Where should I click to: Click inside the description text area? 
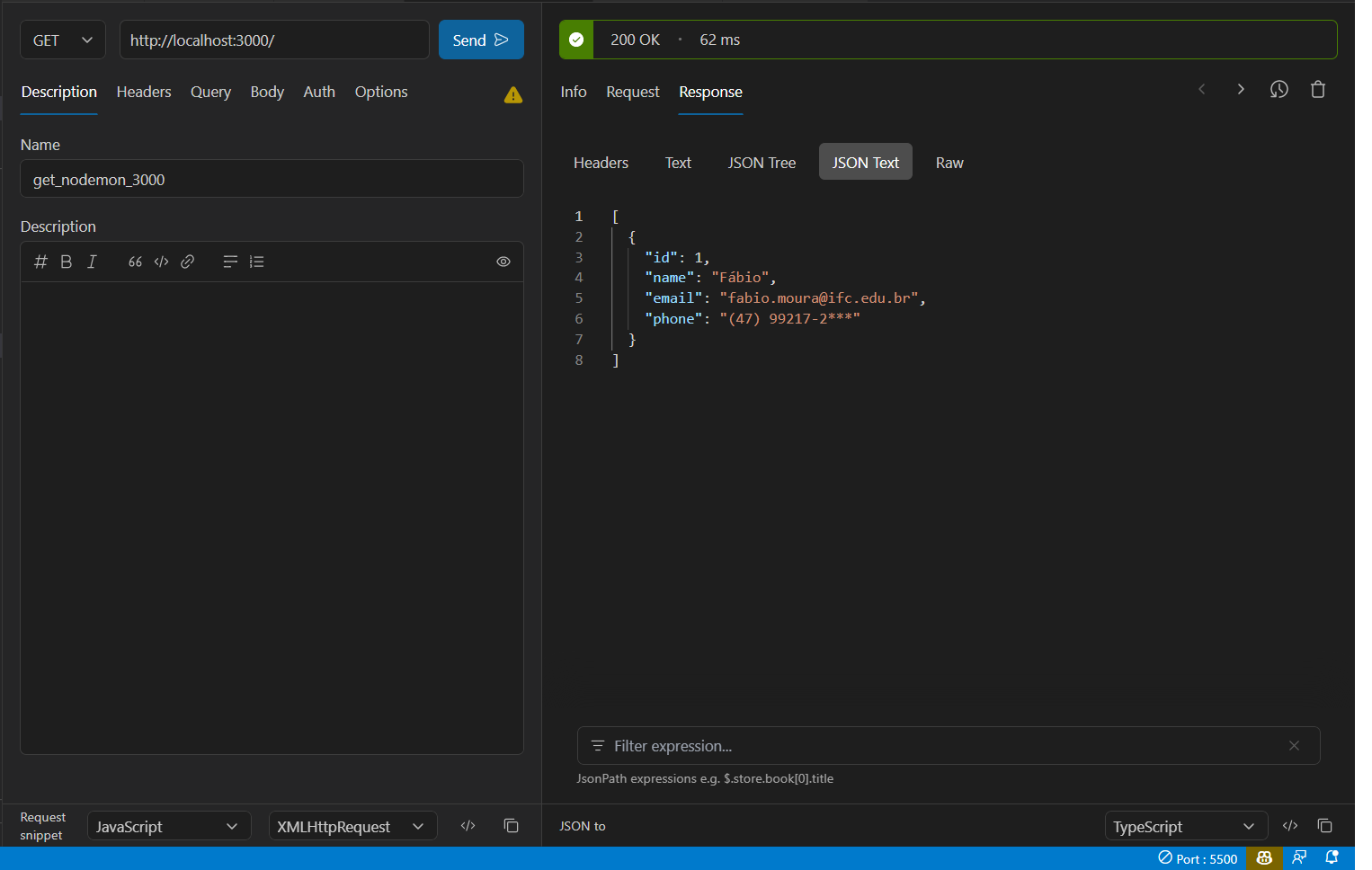[x=272, y=518]
